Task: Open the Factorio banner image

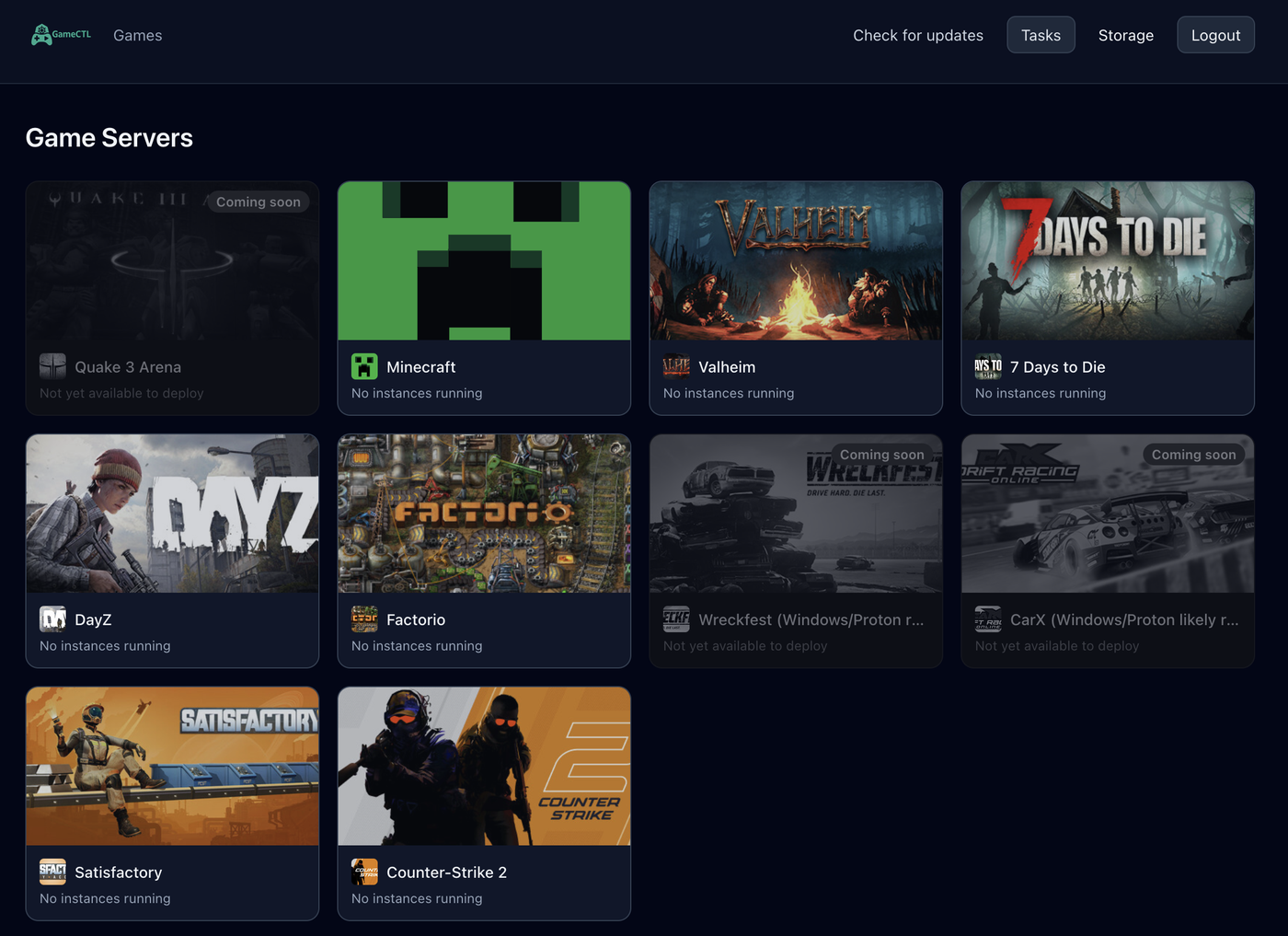Action: coord(484,514)
